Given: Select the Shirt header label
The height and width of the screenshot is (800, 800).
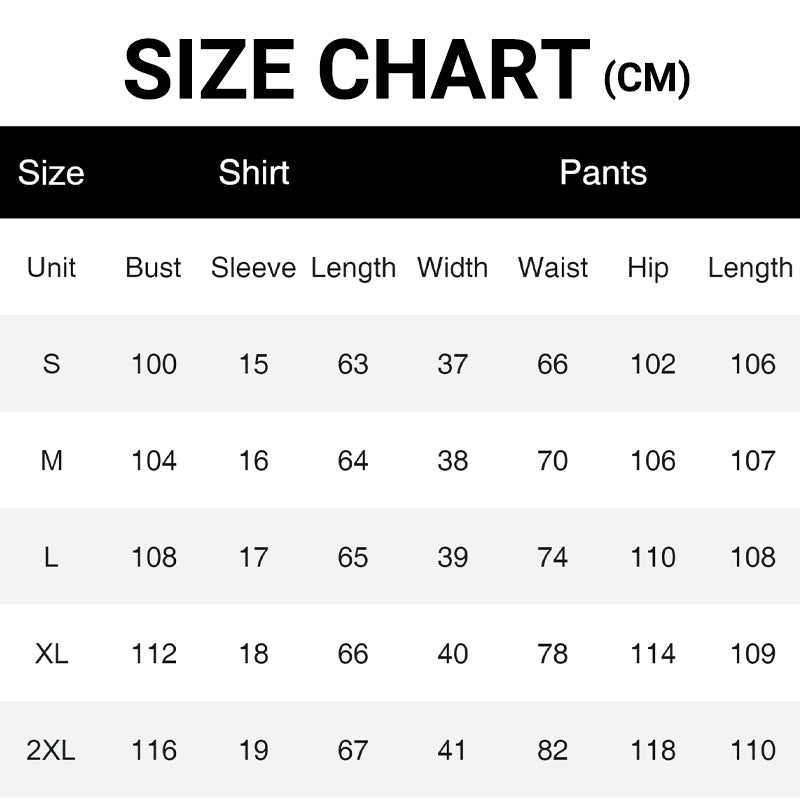Looking at the screenshot, I should pyautogui.click(x=254, y=172).
